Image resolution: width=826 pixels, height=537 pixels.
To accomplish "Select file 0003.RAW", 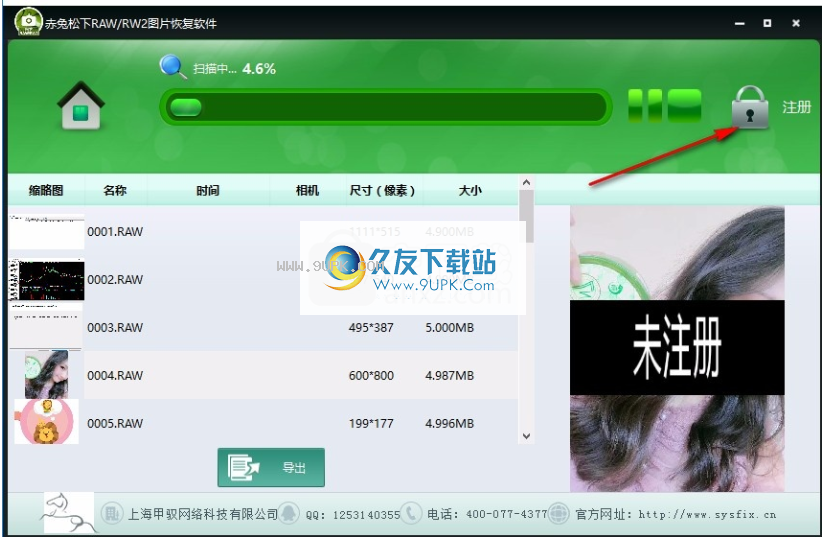I will tap(115, 328).
